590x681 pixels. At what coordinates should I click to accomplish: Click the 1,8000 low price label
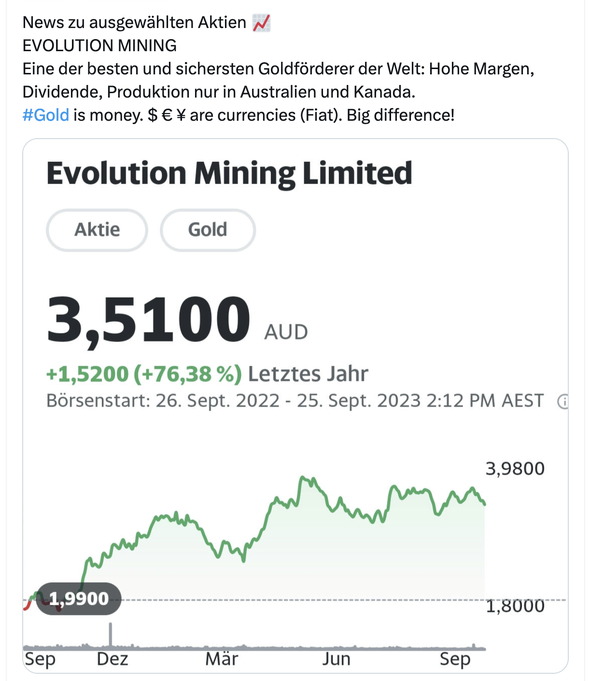515,606
